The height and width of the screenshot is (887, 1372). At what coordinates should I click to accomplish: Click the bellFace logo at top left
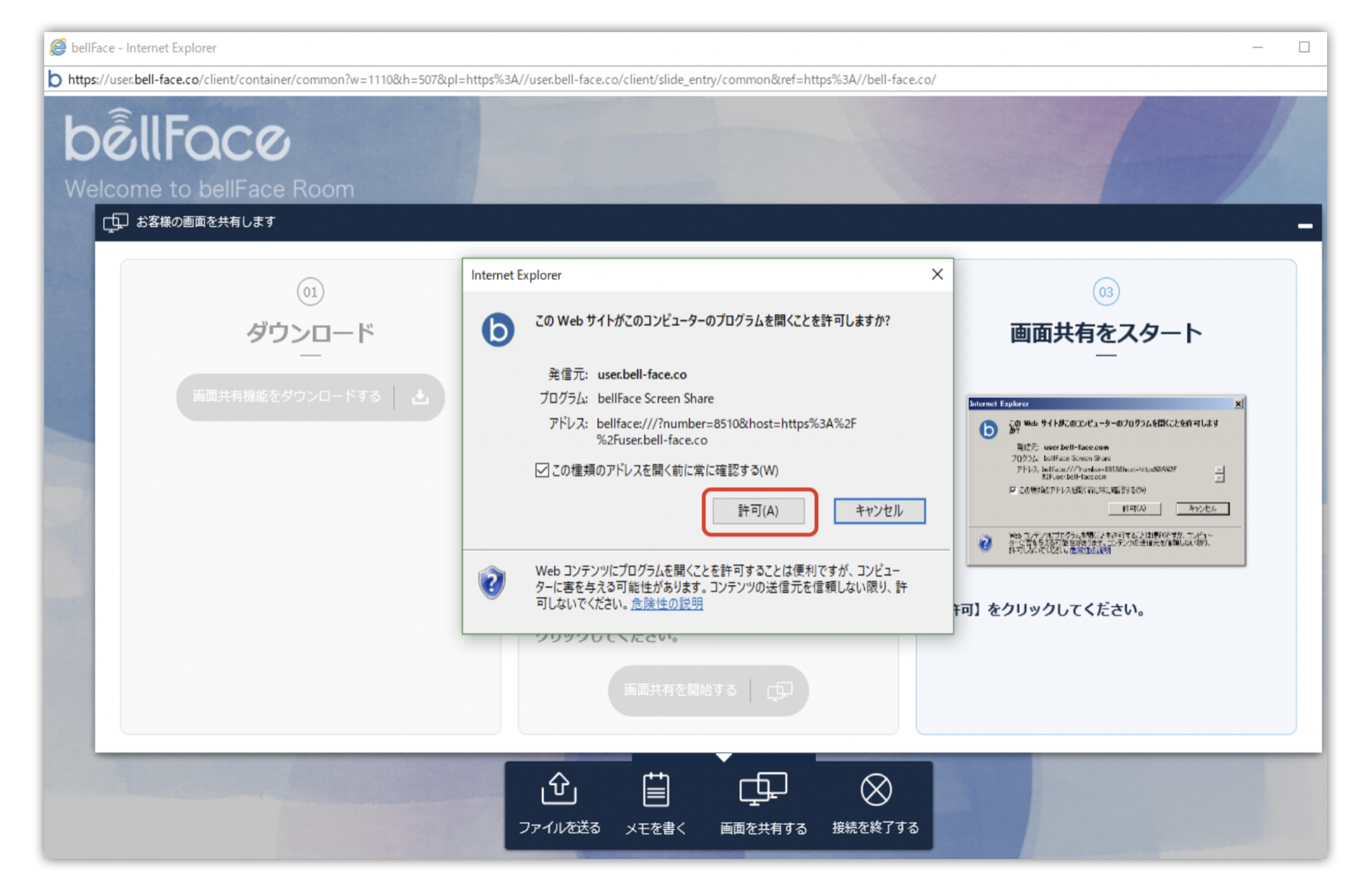pyautogui.click(x=178, y=136)
